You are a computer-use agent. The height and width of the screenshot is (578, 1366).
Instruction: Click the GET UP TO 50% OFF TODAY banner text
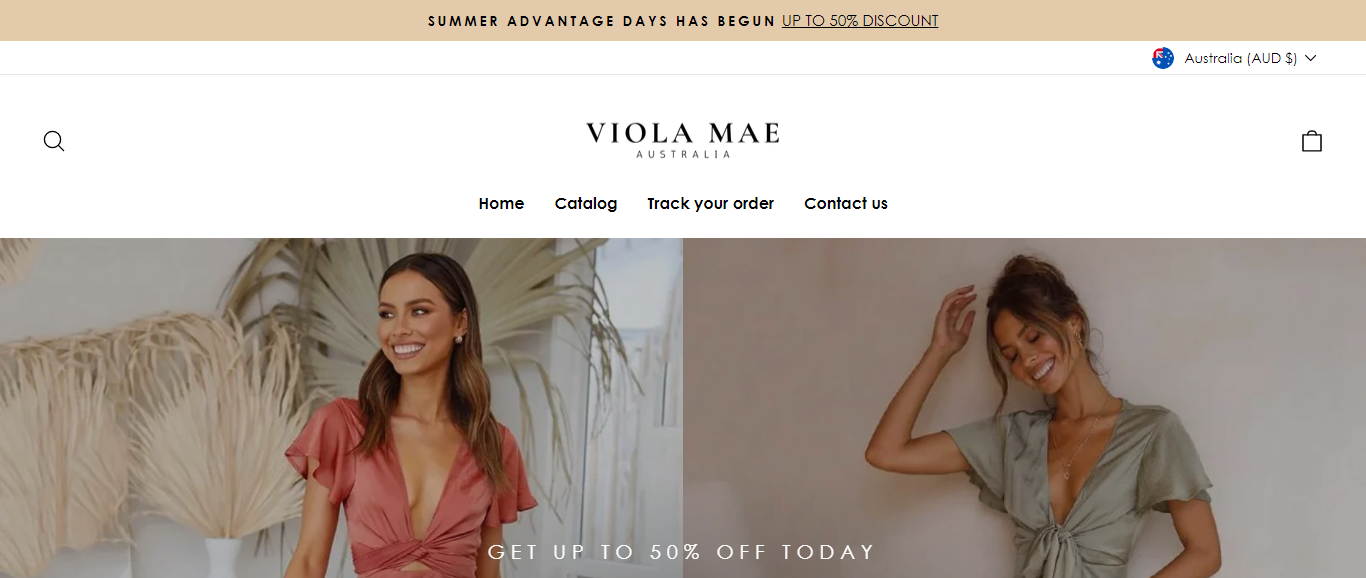tap(682, 552)
